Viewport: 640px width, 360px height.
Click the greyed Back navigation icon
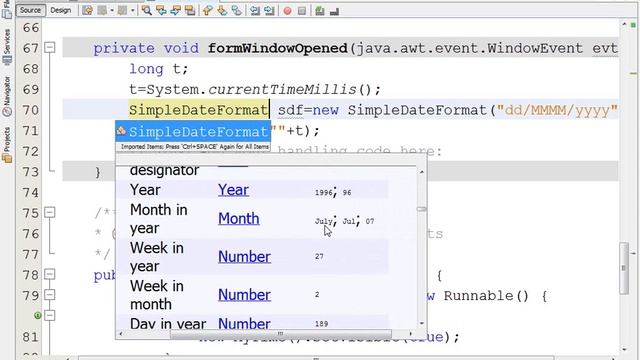tap(102, 11)
